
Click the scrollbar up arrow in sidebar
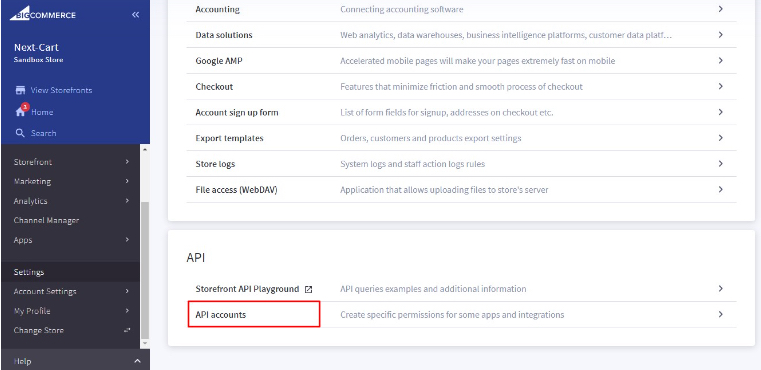pyautogui.click(x=144, y=150)
